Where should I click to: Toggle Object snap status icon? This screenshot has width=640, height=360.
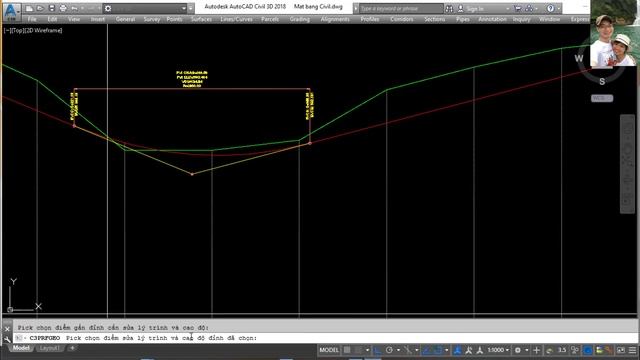pyautogui.click(x=437, y=350)
